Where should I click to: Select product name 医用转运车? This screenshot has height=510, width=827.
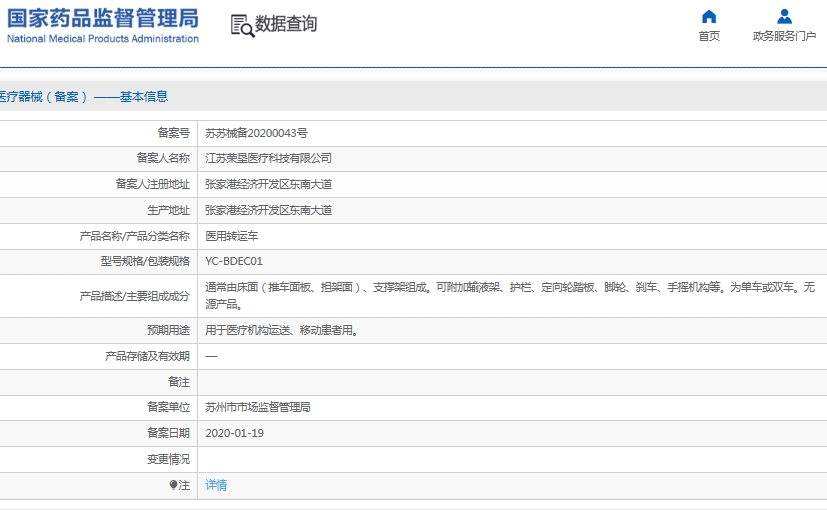click(232, 236)
